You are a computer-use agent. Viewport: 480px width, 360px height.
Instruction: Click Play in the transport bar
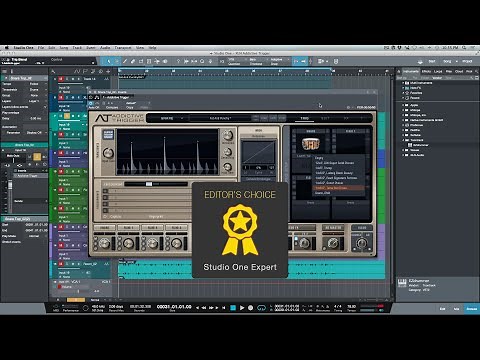(242, 308)
